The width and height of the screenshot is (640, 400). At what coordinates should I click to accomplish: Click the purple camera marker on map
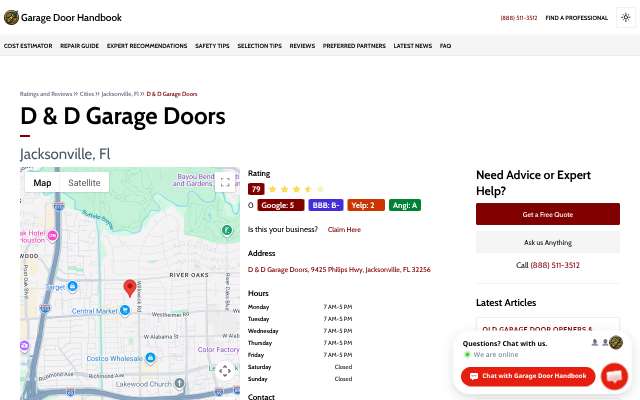[24, 346]
